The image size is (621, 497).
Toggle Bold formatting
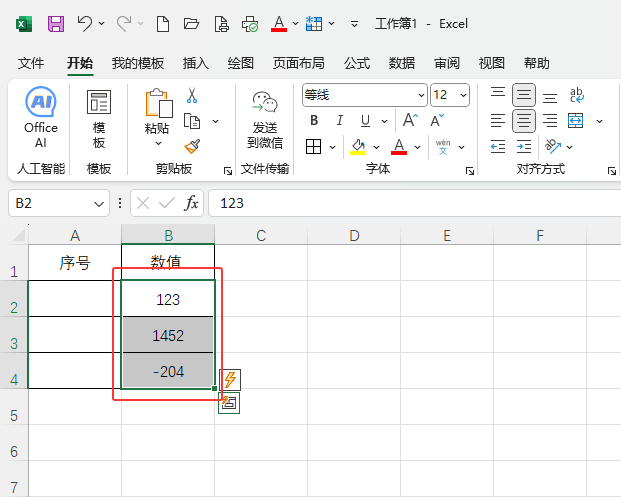point(314,120)
